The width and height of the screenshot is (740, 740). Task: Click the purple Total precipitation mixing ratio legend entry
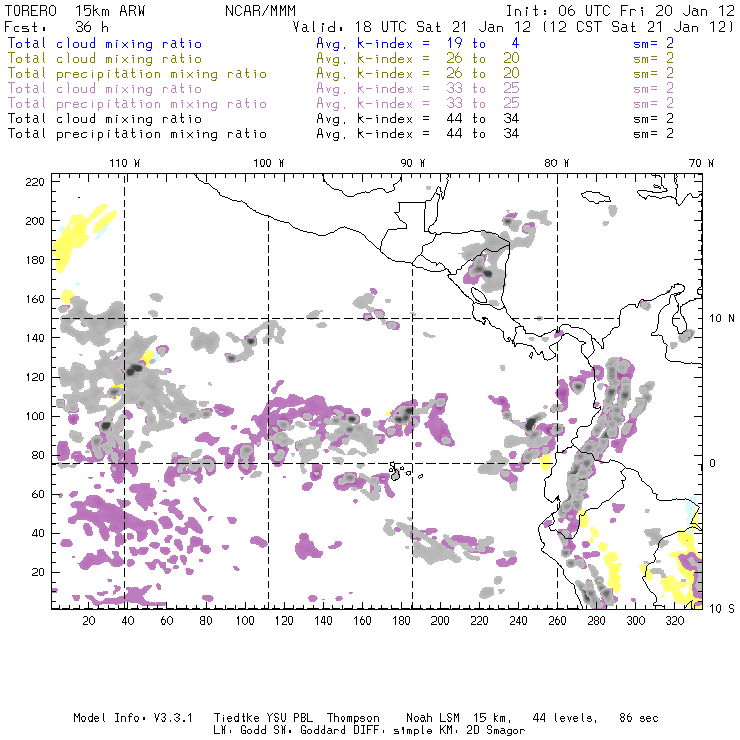pos(137,103)
